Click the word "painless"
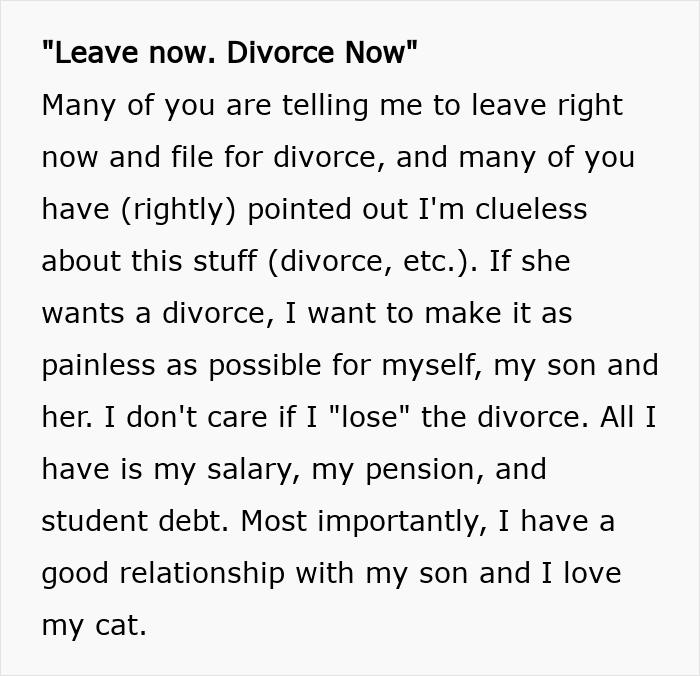The width and height of the screenshot is (700, 676). [x=102, y=365]
